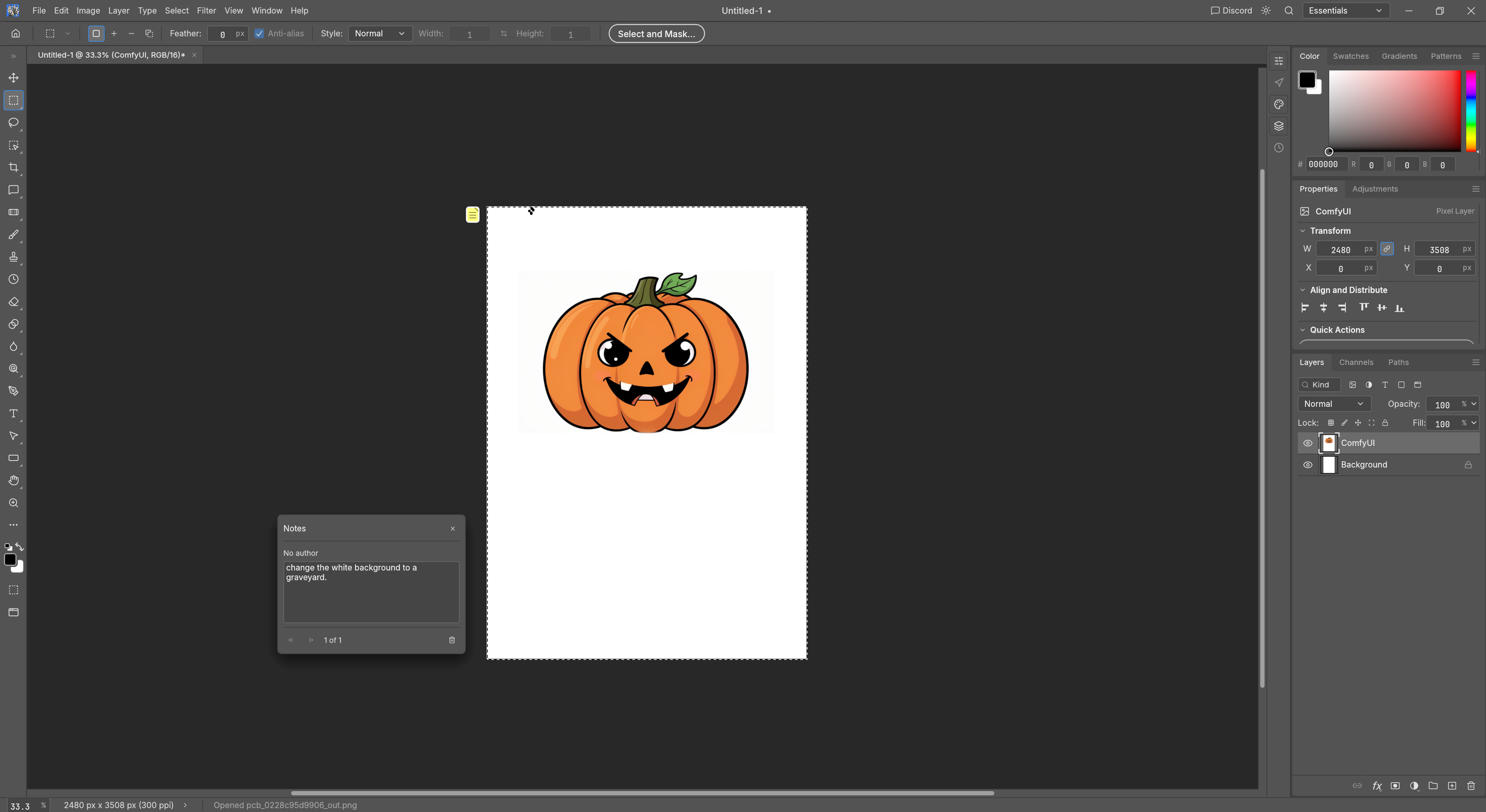Viewport: 1486px width, 812px height.
Task: Open the yellow note icon on canvas
Action: click(472, 214)
